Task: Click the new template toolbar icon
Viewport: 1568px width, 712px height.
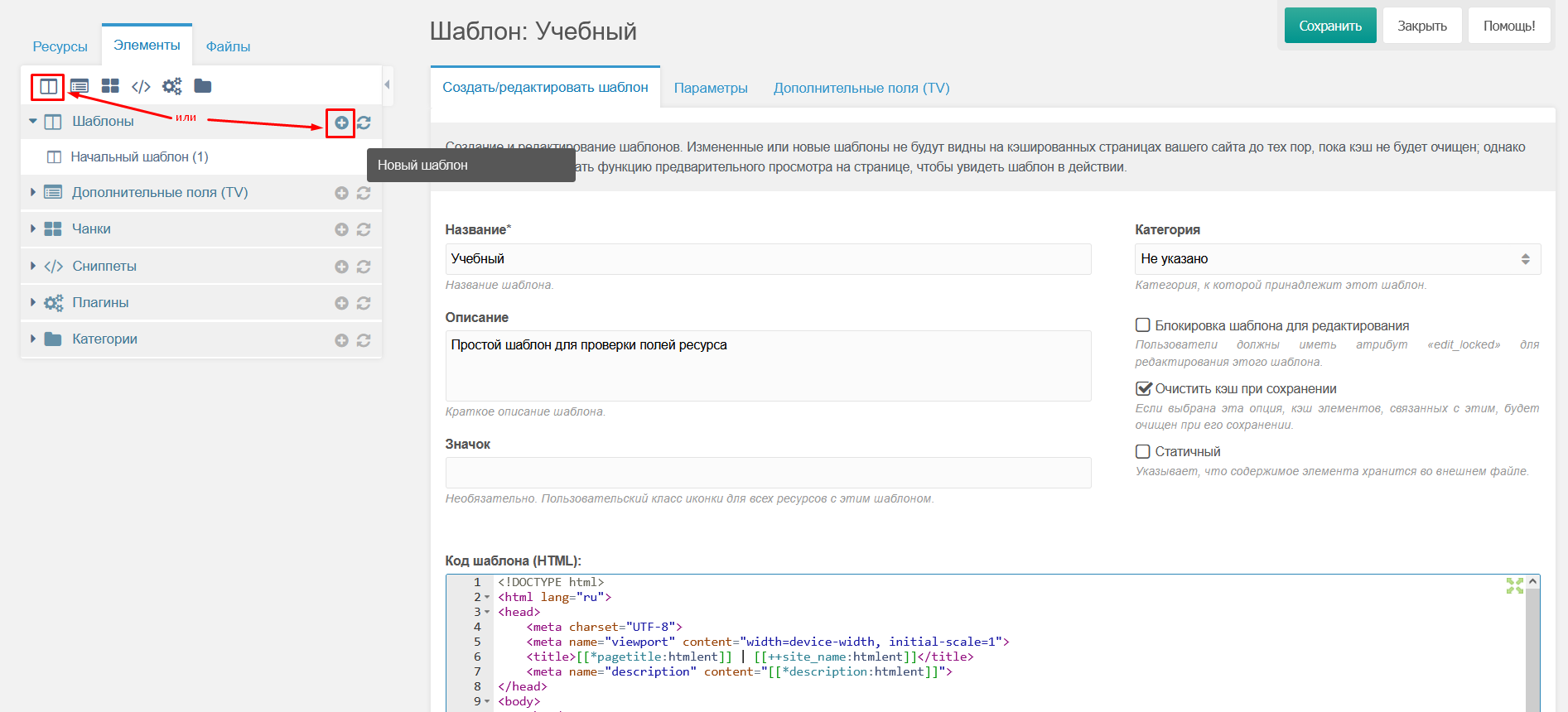Action: 48,86
